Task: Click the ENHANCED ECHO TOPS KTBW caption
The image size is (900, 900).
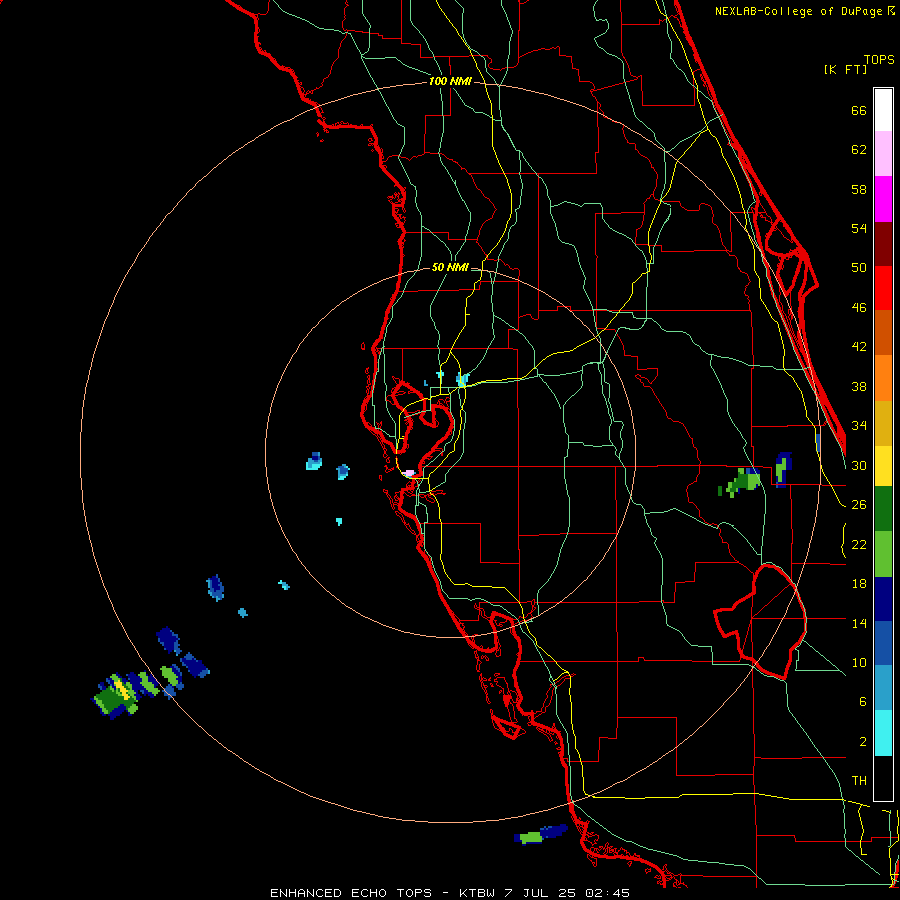Action: (449, 893)
